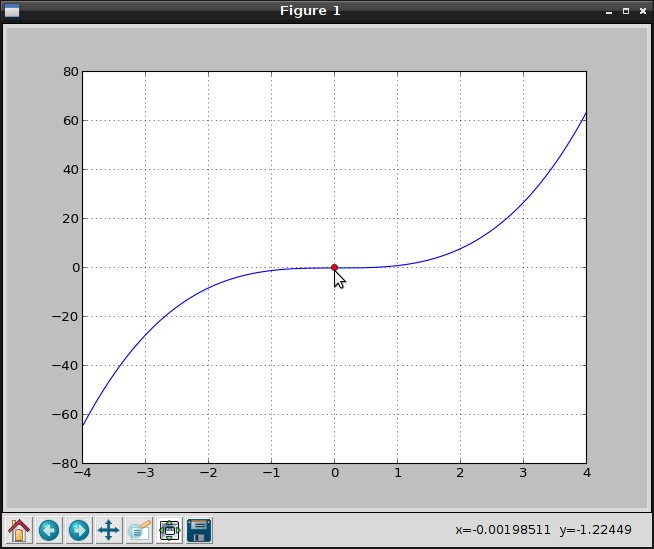Click the y-axis tick label −80
Screen dimensions: 654x549
click(x=66, y=464)
